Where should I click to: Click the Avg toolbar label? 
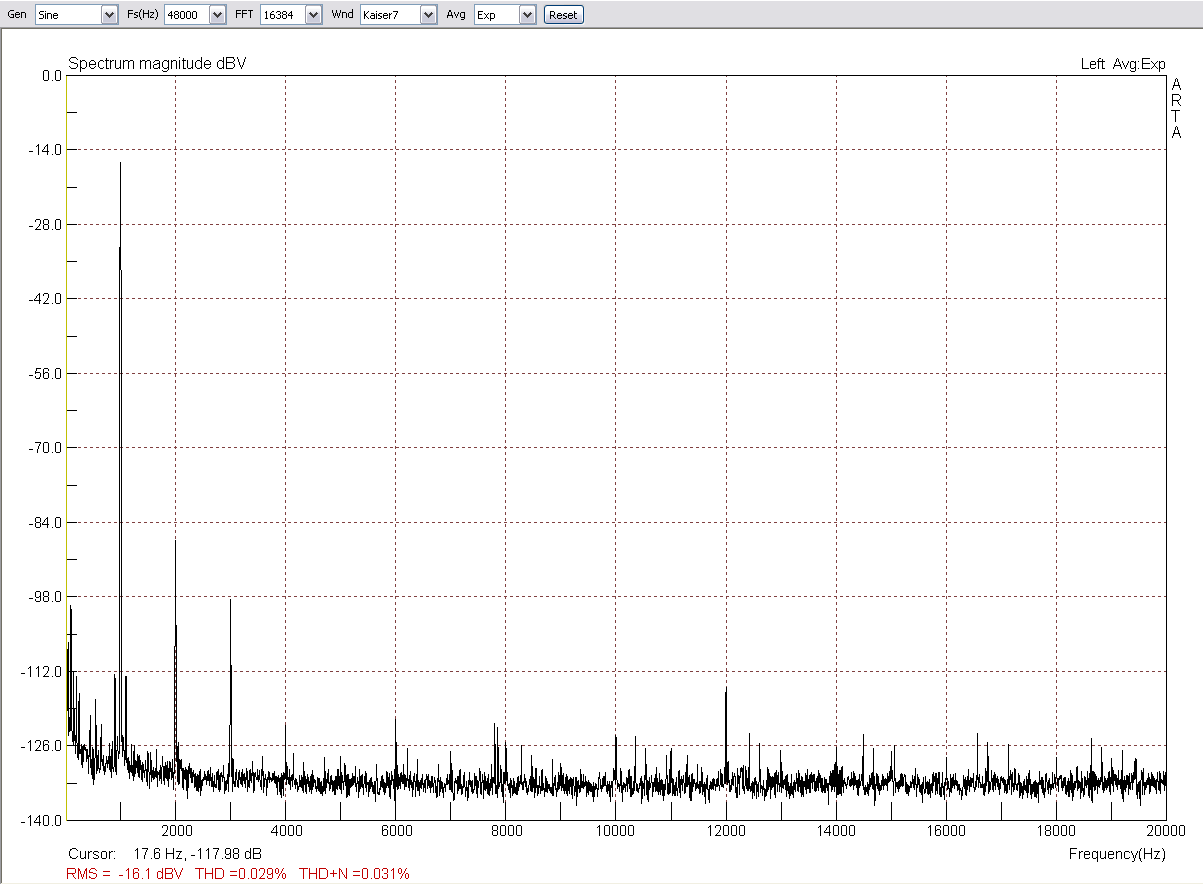[455, 14]
